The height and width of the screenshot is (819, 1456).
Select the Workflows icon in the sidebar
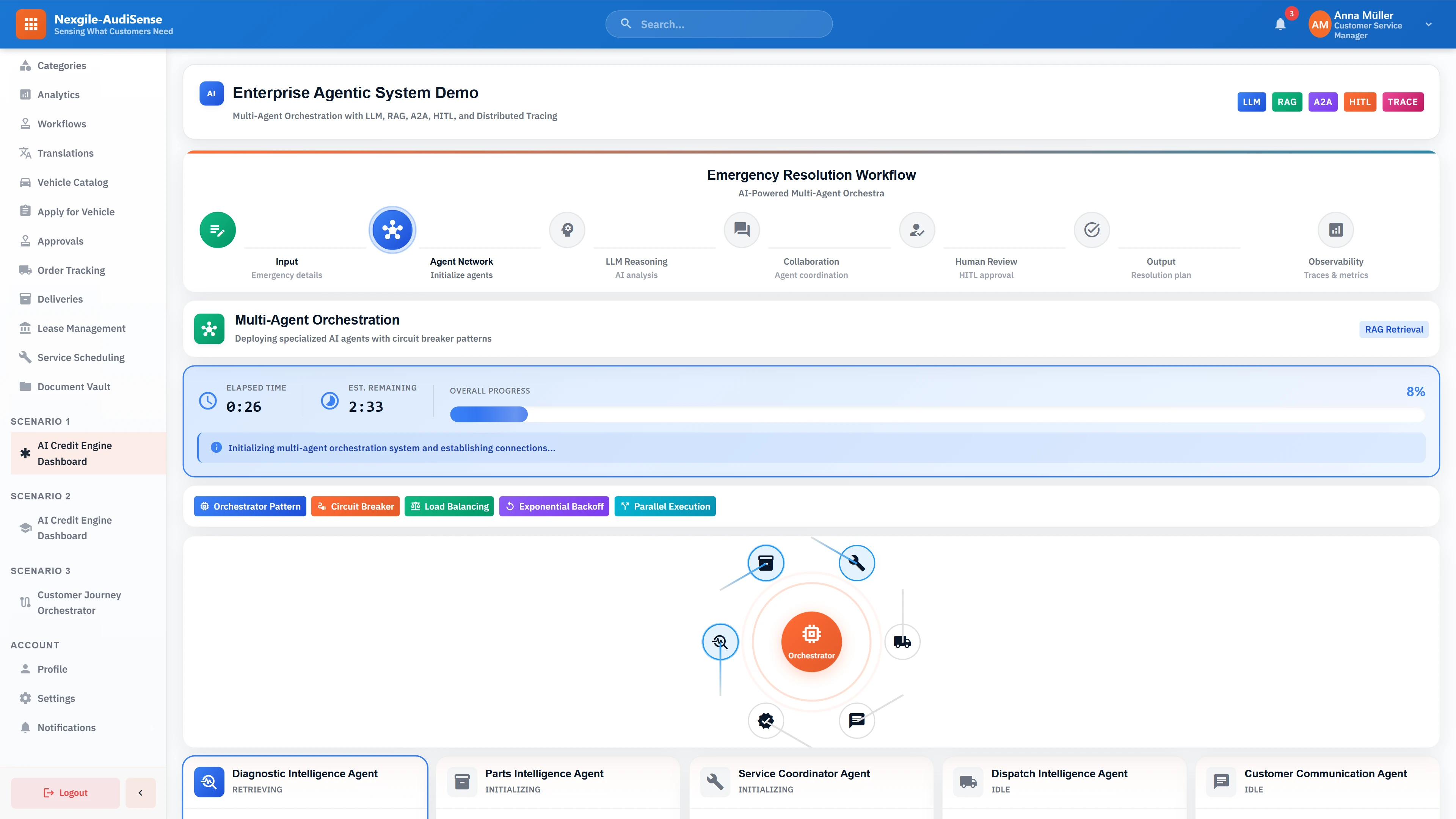tap(25, 124)
